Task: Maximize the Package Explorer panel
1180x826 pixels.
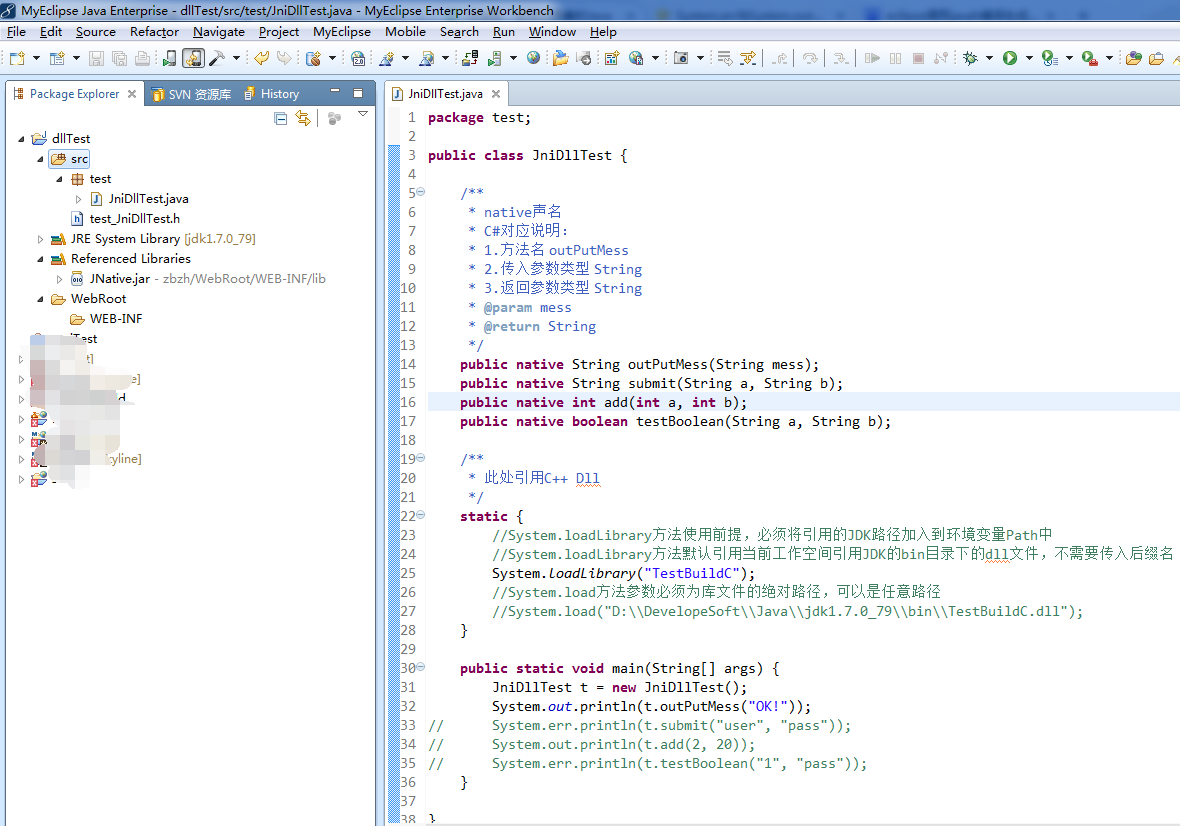Action: coord(358,93)
